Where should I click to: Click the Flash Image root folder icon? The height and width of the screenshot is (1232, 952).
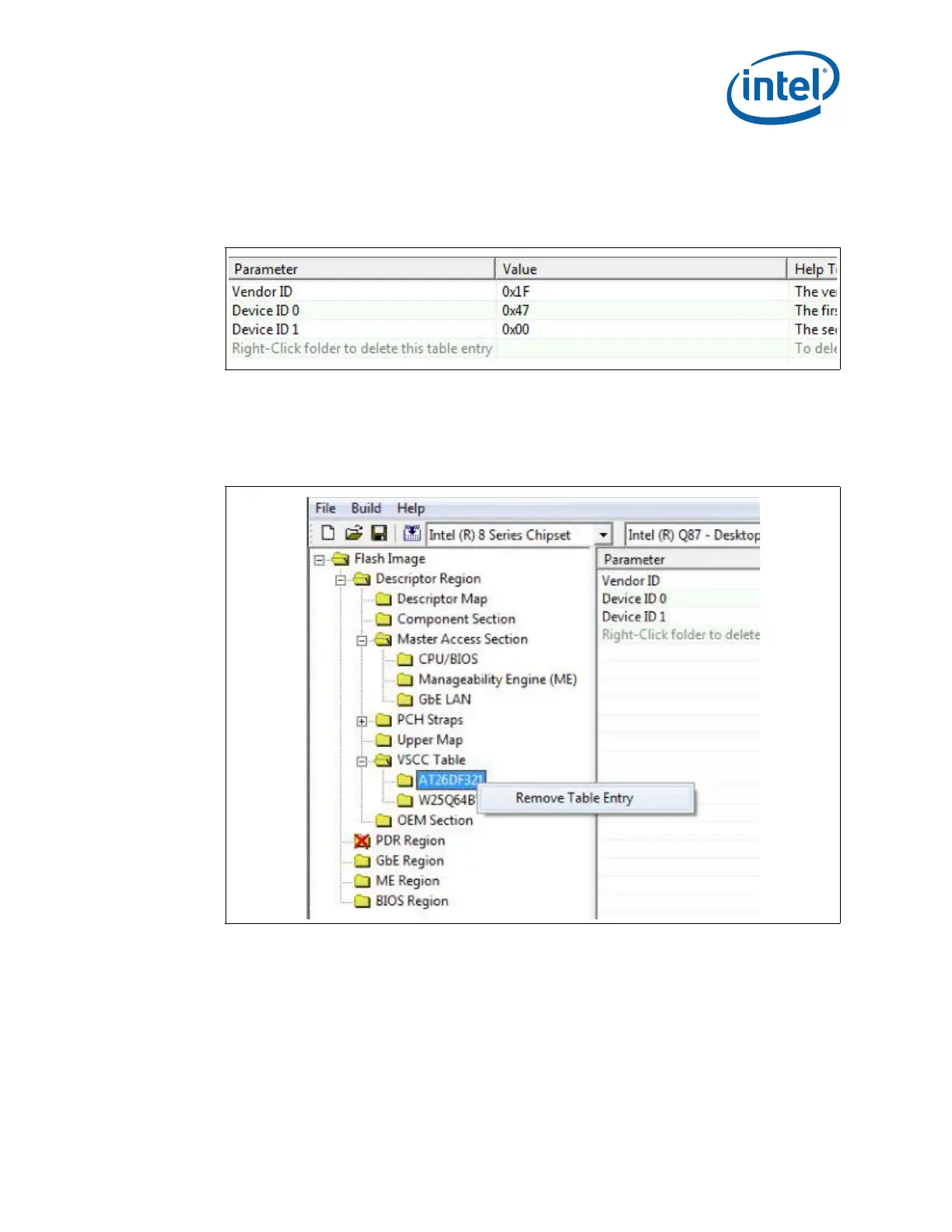point(341,559)
